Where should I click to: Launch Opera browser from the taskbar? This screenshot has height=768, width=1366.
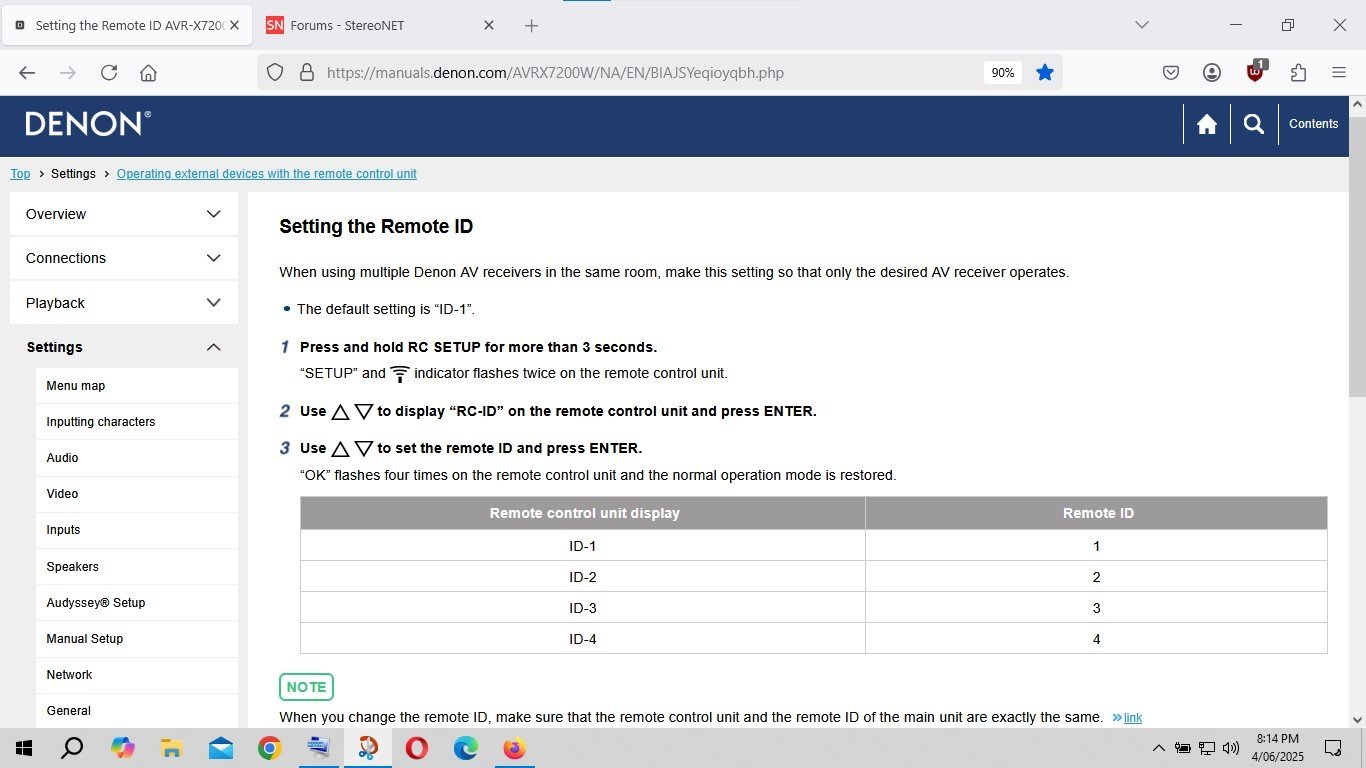point(417,748)
